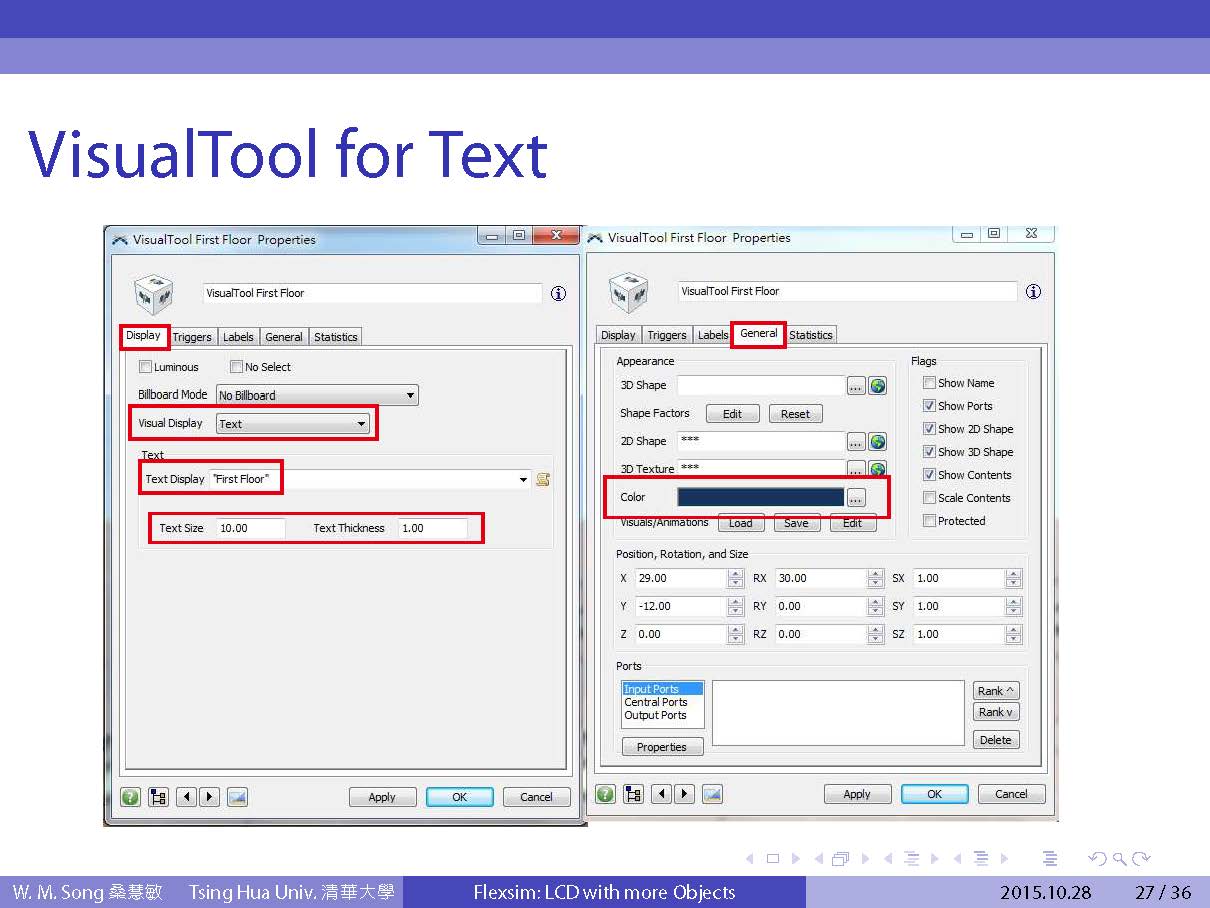The height and width of the screenshot is (908, 1210).
Task: Adjust the SX size spinner arrows
Action: 1014,578
